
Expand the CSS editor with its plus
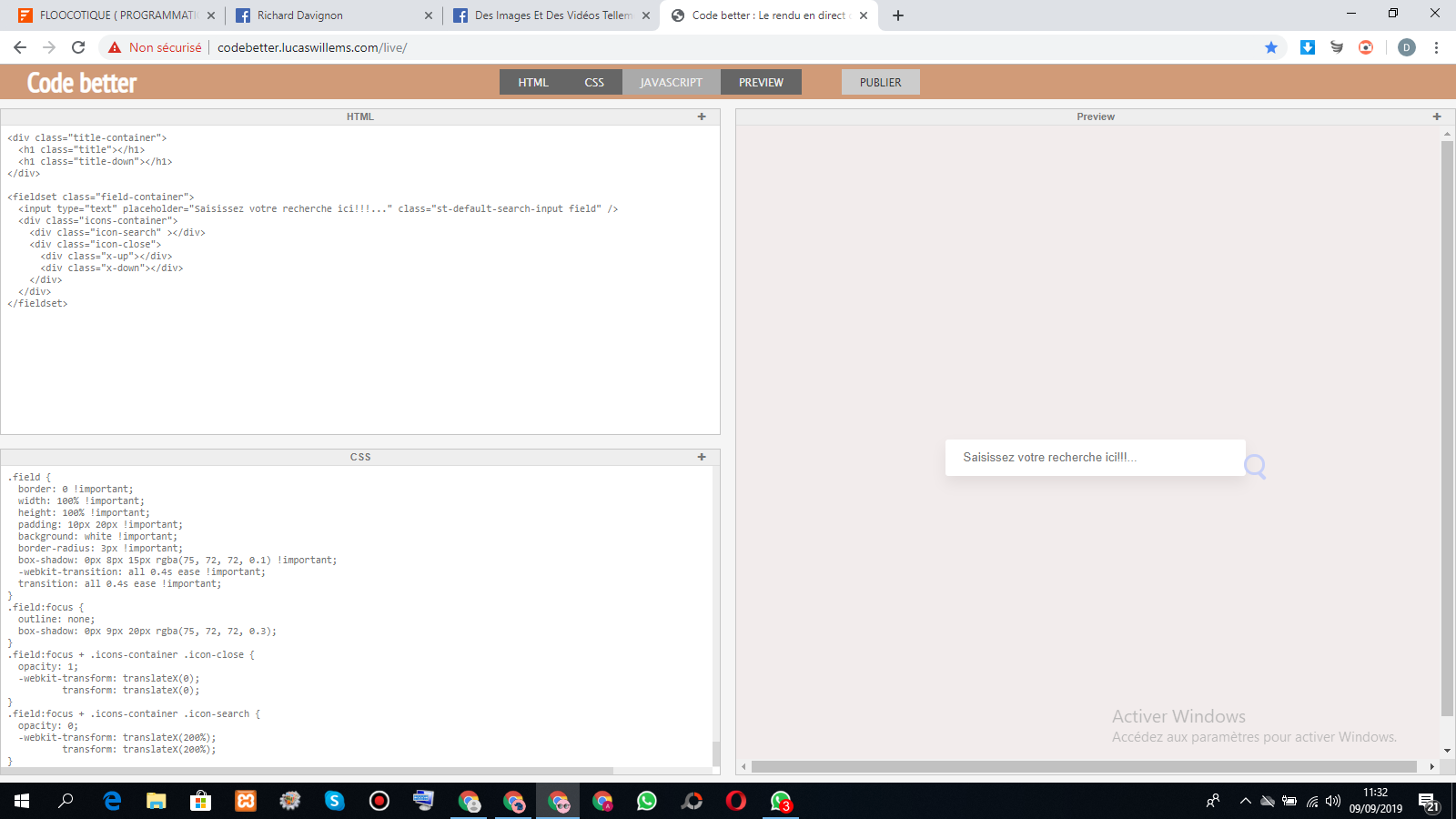pos(702,457)
